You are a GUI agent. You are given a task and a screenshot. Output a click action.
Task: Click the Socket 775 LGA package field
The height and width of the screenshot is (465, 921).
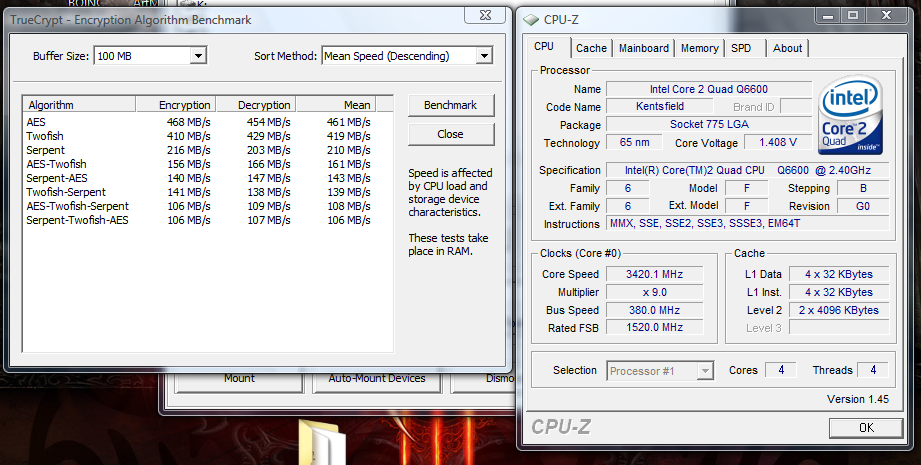[x=709, y=124]
